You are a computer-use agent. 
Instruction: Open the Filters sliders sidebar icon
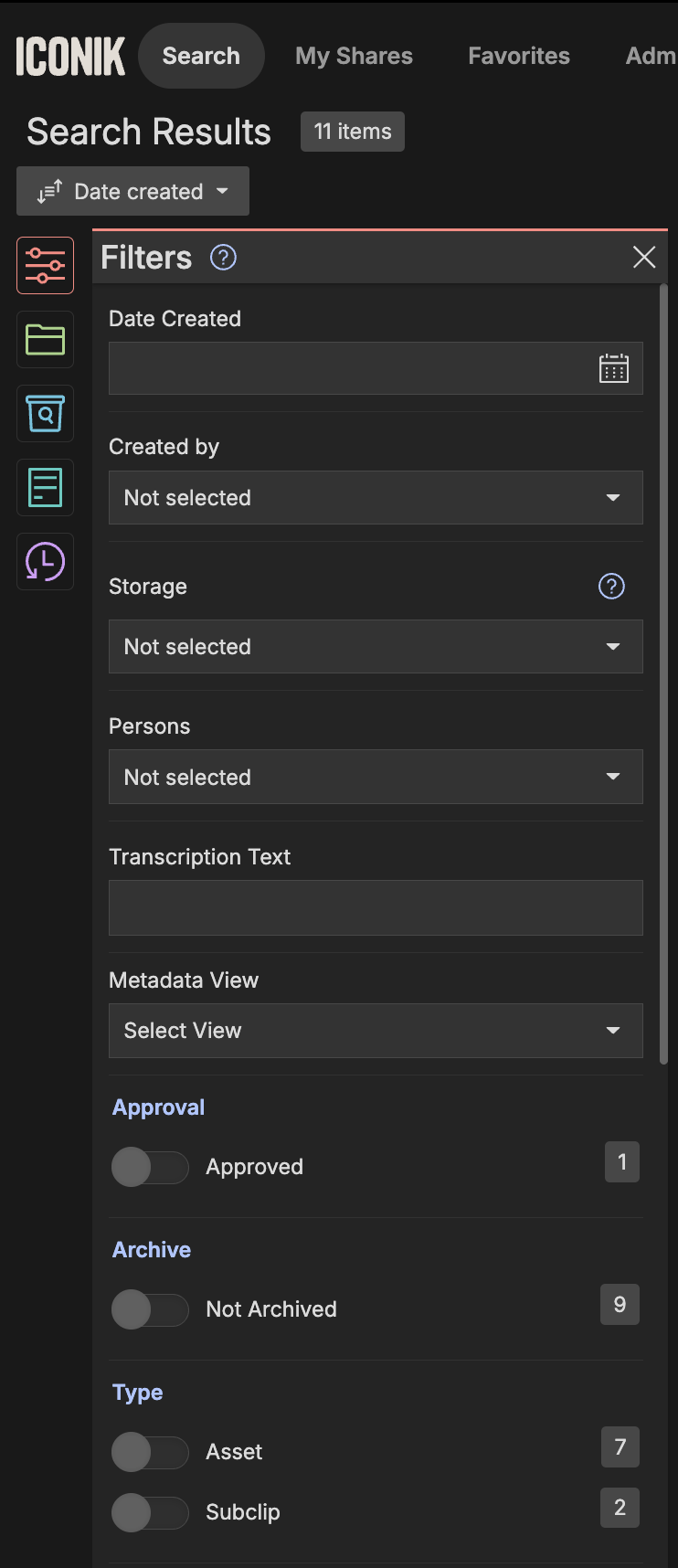point(45,266)
